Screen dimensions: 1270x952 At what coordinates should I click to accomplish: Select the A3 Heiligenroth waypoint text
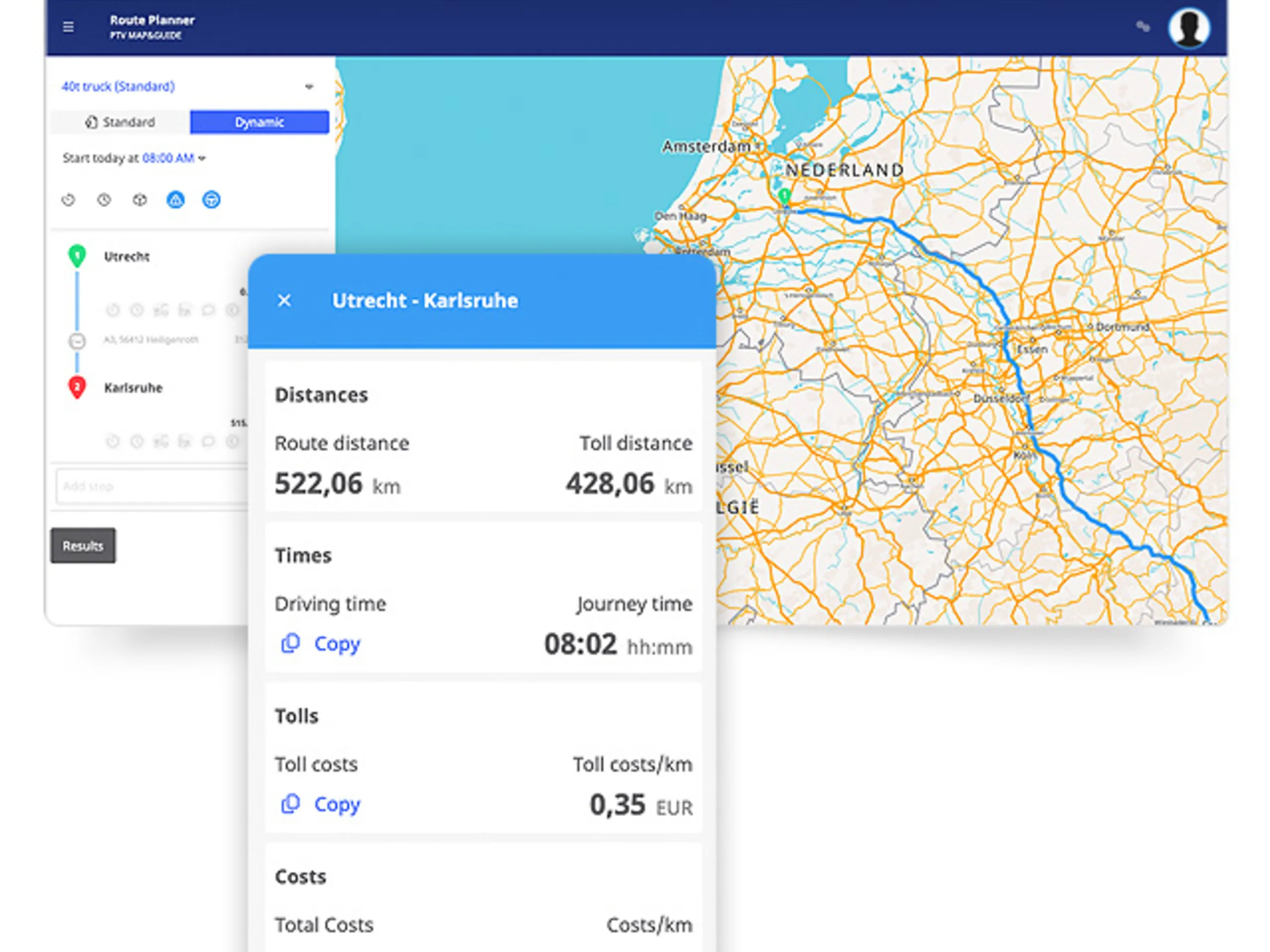tap(151, 340)
